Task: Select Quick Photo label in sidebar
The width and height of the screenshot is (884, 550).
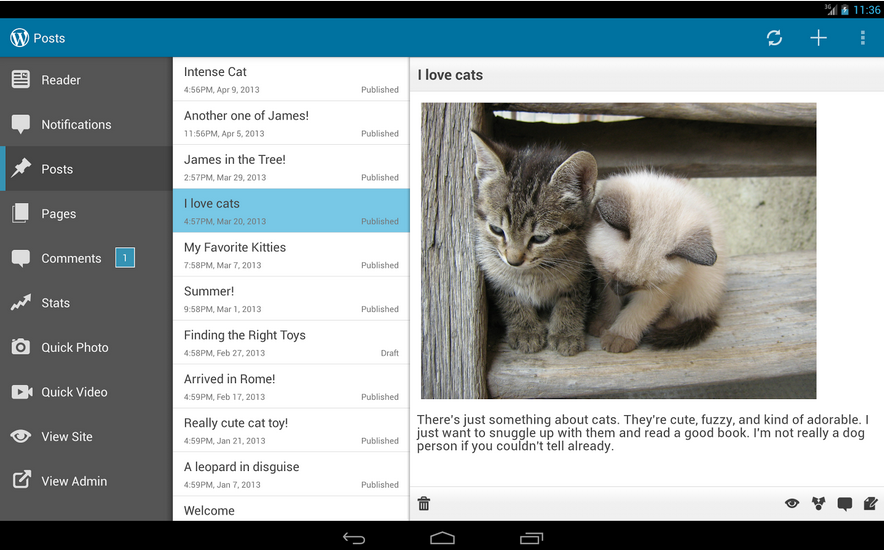Action: click(x=74, y=347)
